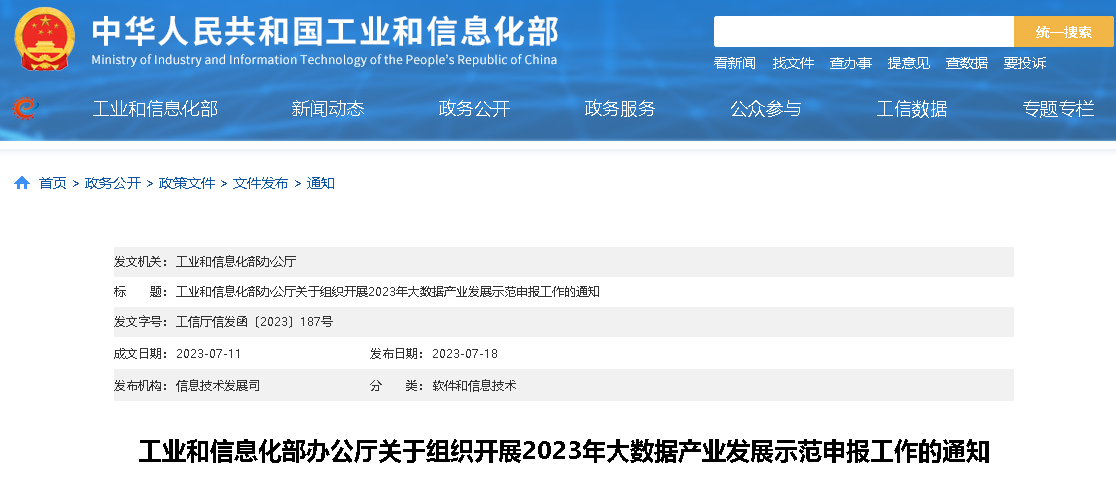Click the red swirl icon in navigation bar
Screen dimensions: 1116x485
click(x=25, y=108)
